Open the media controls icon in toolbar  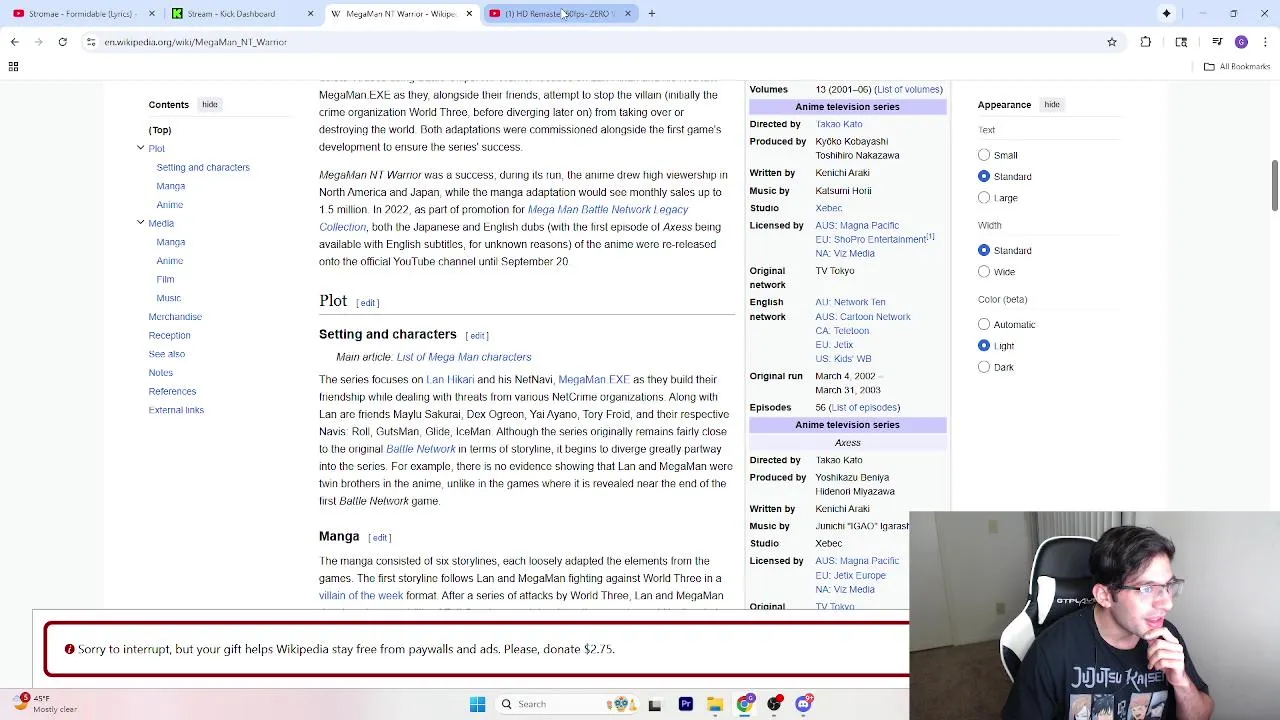[x=1217, y=42]
